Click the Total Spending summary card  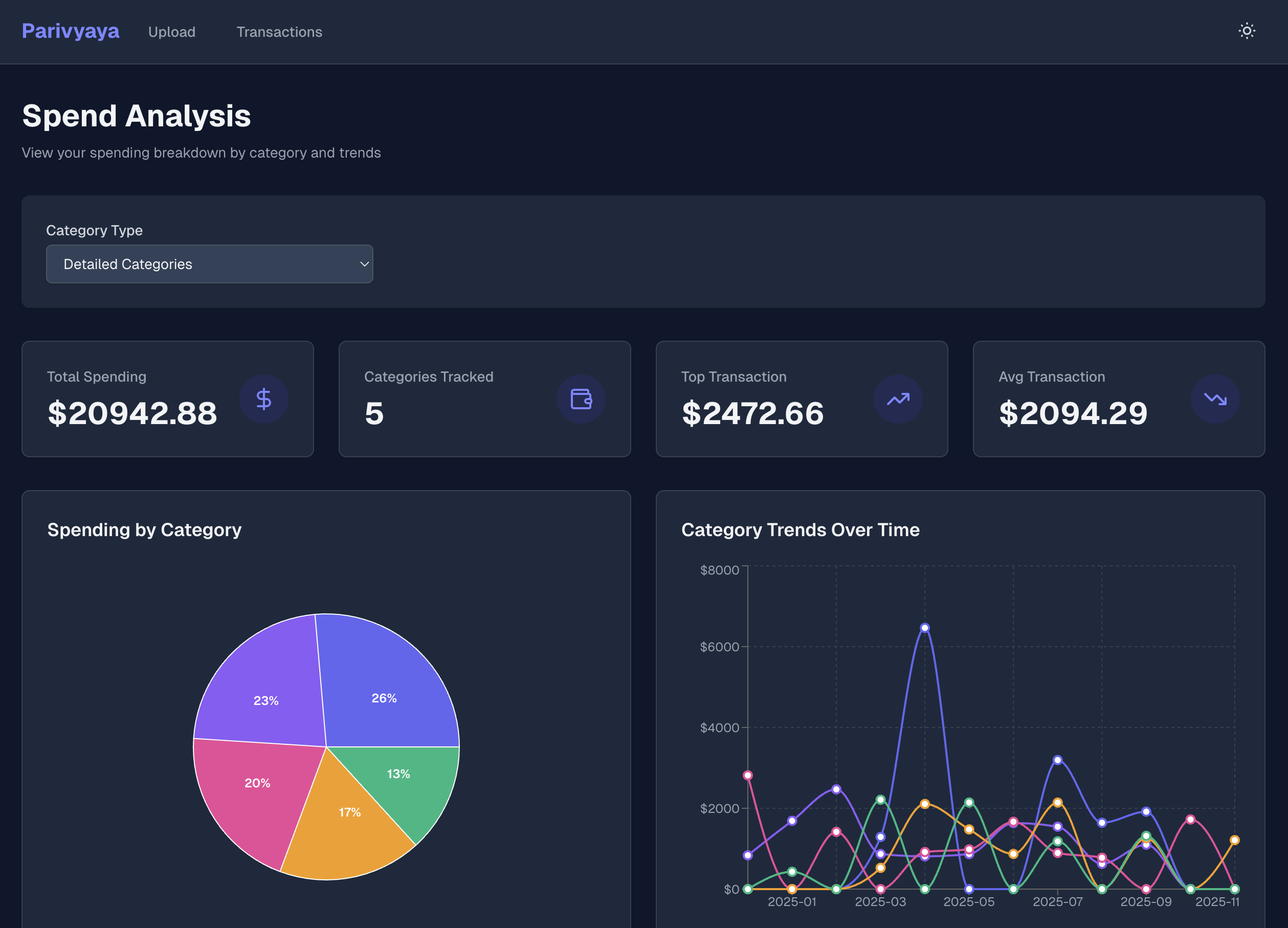(167, 399)
